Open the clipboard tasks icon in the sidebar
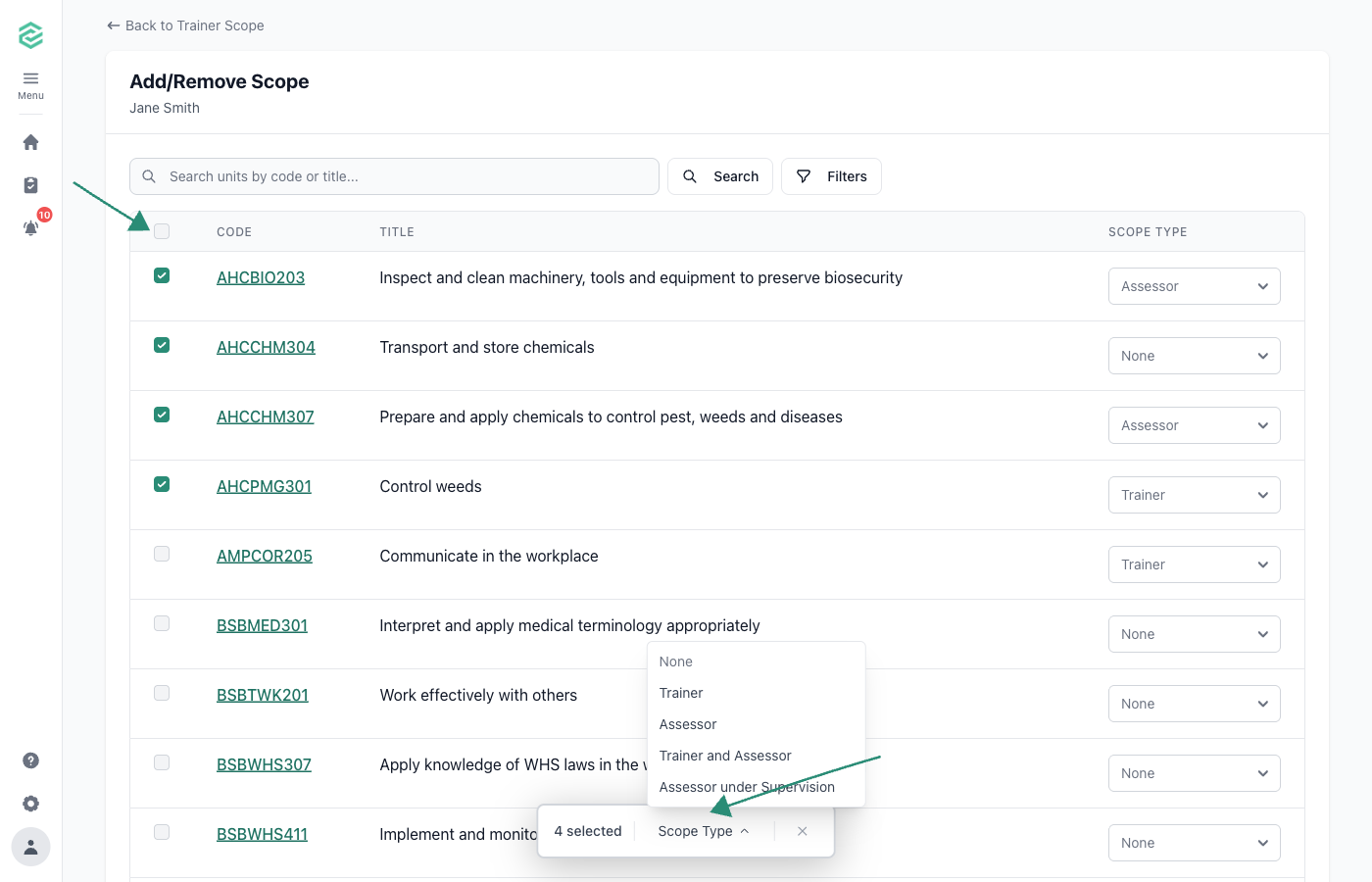 click(30, 185)
